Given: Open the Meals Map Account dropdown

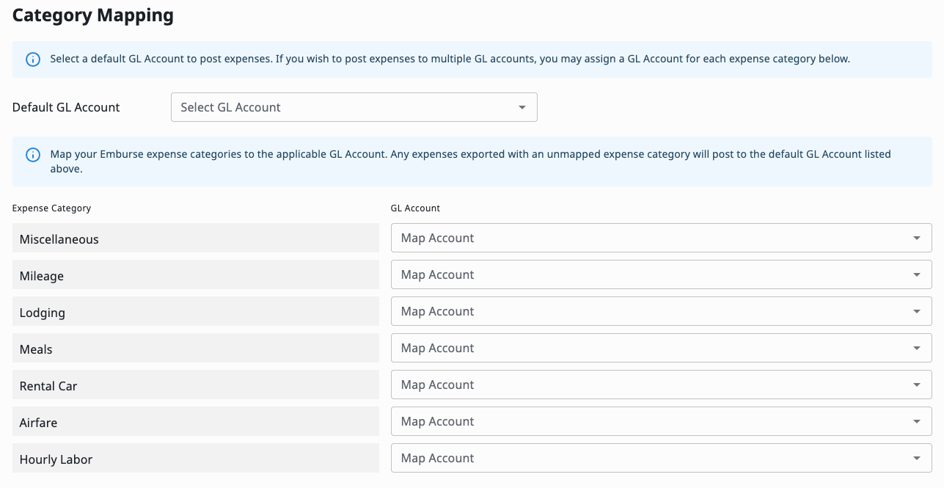Looking at the screenshot, I should click(661, 348).
